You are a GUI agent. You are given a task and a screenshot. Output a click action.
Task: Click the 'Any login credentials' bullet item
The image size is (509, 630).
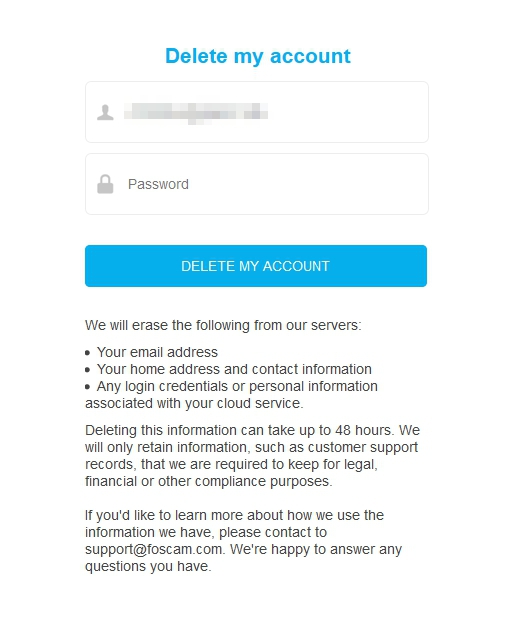point(237,387)
